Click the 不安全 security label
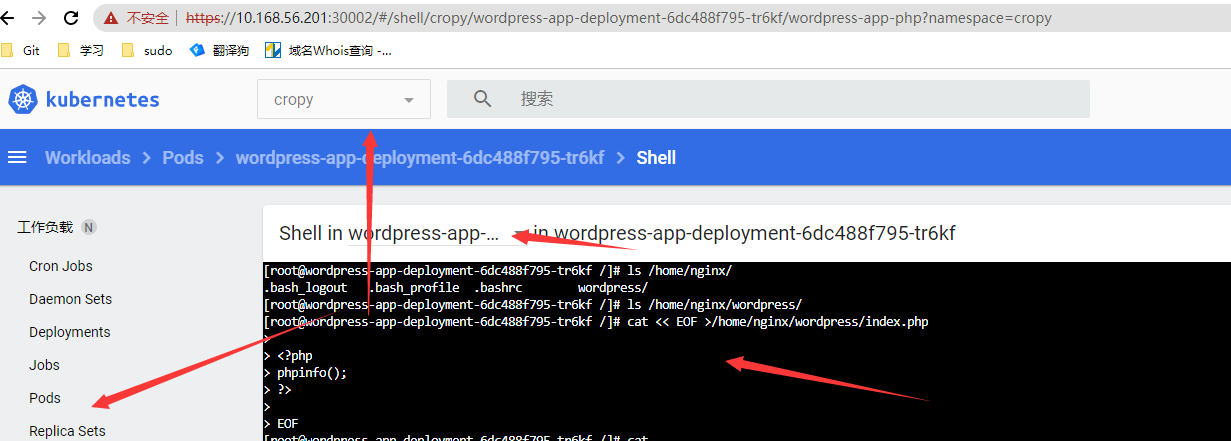Viewport: 1231px width, 441px height. coord(147,18)
